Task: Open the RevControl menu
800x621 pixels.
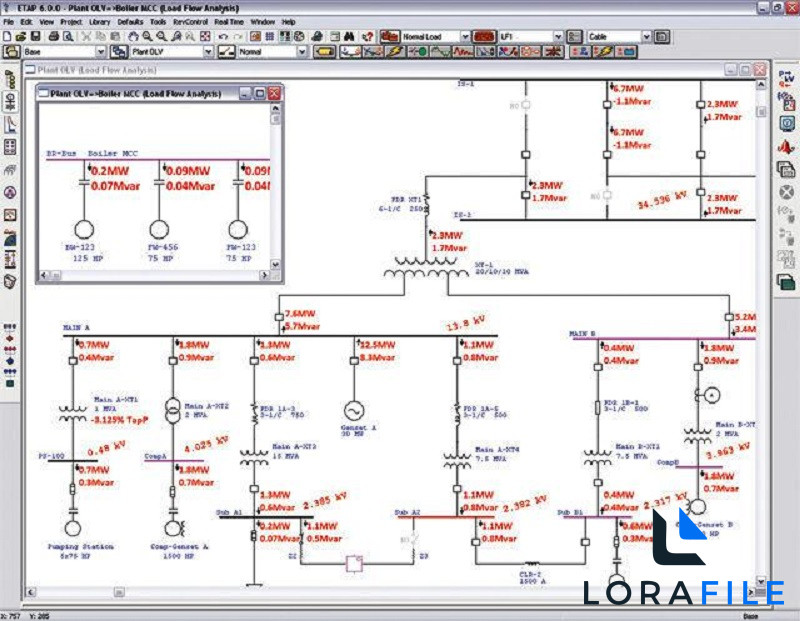Action: (190, 22)
